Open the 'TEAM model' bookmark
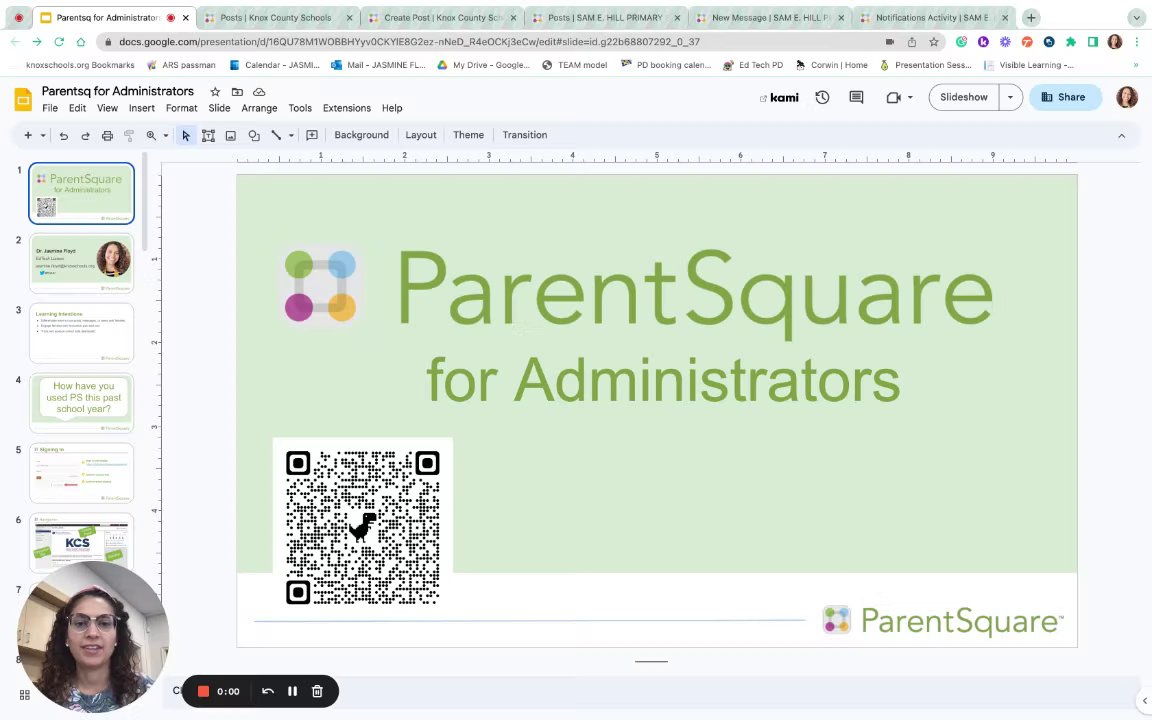1152x720 pixels. pos(575,65)
